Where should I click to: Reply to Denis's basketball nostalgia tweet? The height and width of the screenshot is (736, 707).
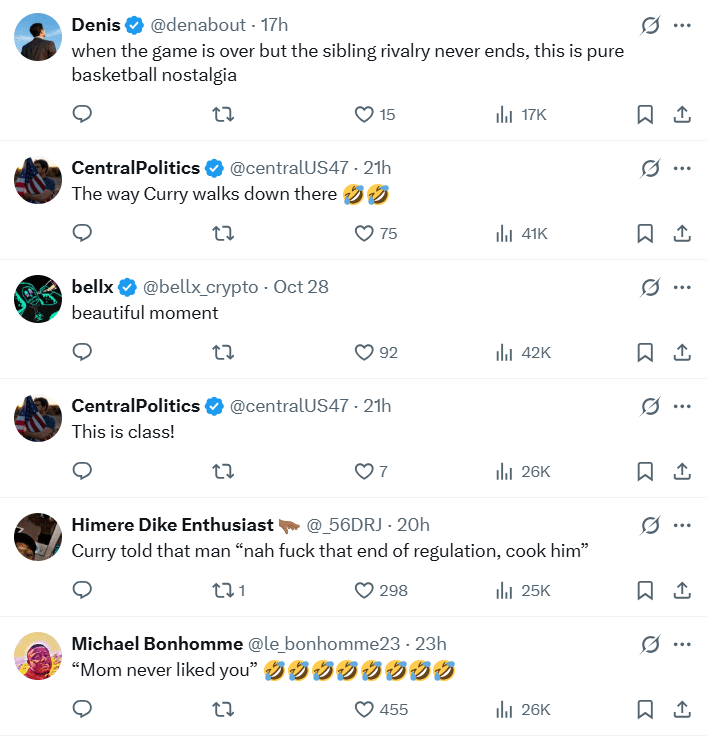[x=83, y=115]
